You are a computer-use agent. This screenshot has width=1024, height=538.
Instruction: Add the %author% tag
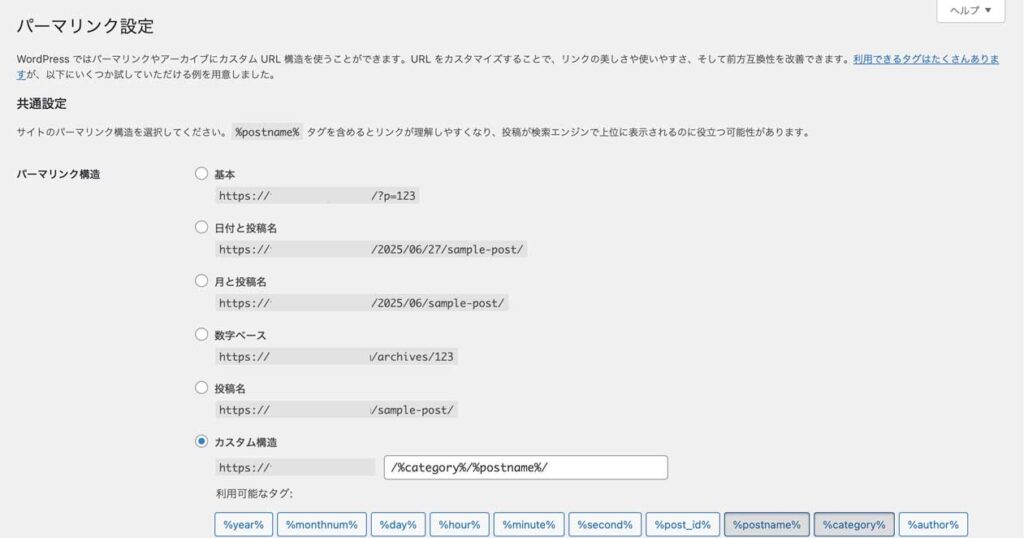click(x=933, y=525)
